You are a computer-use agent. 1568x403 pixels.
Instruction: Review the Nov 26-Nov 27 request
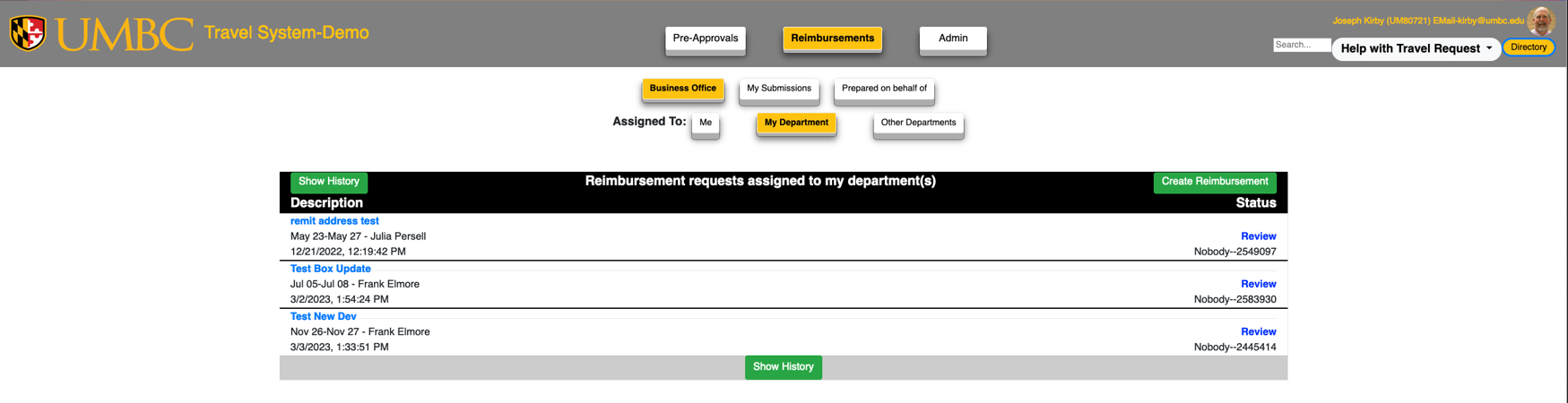click(1259, 331)
